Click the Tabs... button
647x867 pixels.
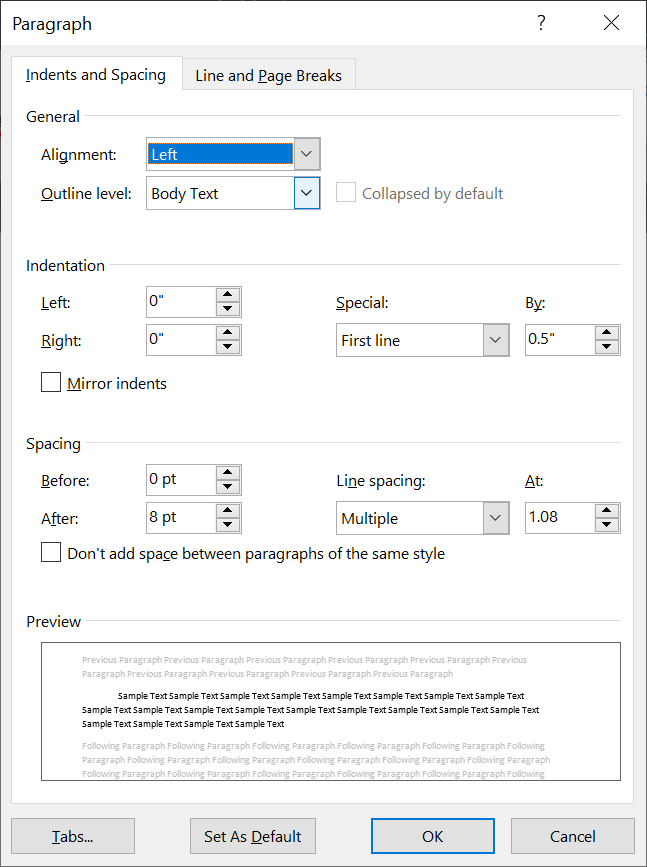(x=73, y=836)
